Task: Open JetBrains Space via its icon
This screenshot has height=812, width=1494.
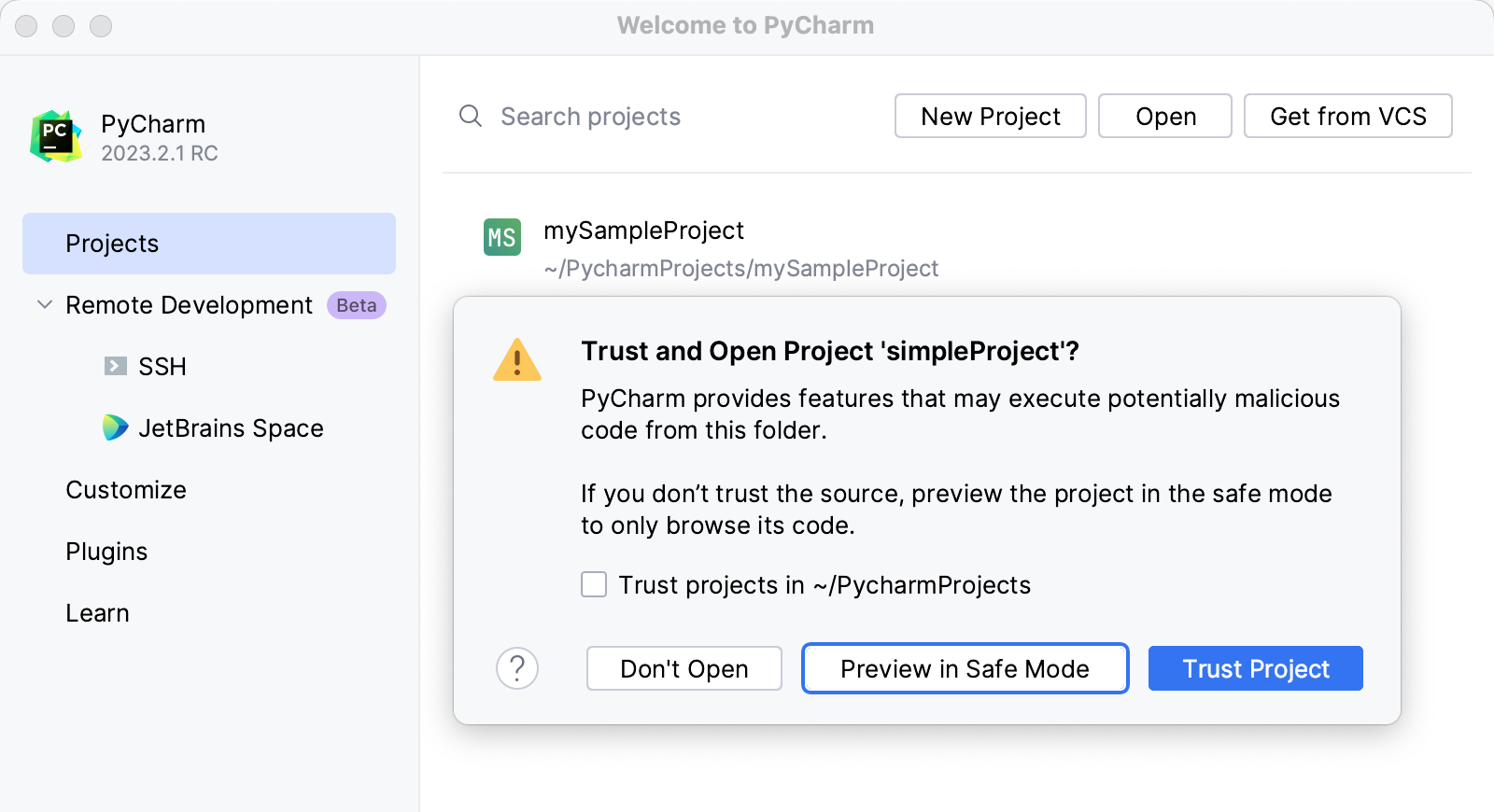Action: 114,427
